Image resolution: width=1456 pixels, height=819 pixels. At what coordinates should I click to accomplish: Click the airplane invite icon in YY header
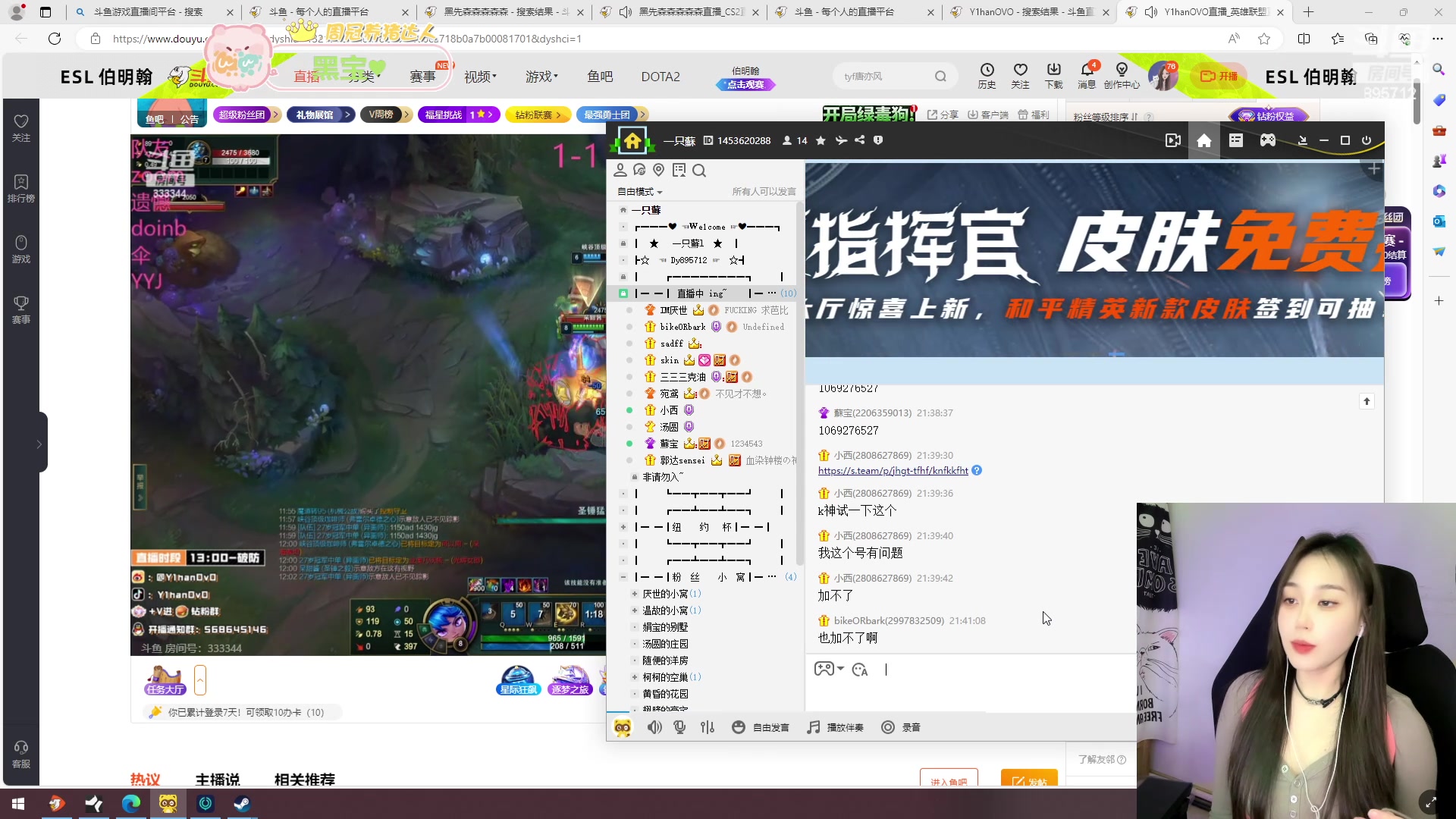[x=841, y=140]
